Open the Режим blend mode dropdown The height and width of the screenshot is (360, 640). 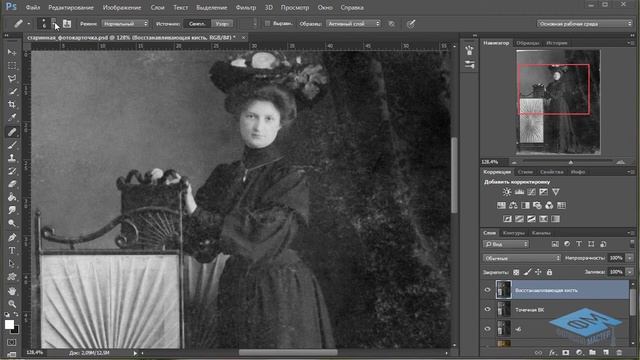point(125,24)
